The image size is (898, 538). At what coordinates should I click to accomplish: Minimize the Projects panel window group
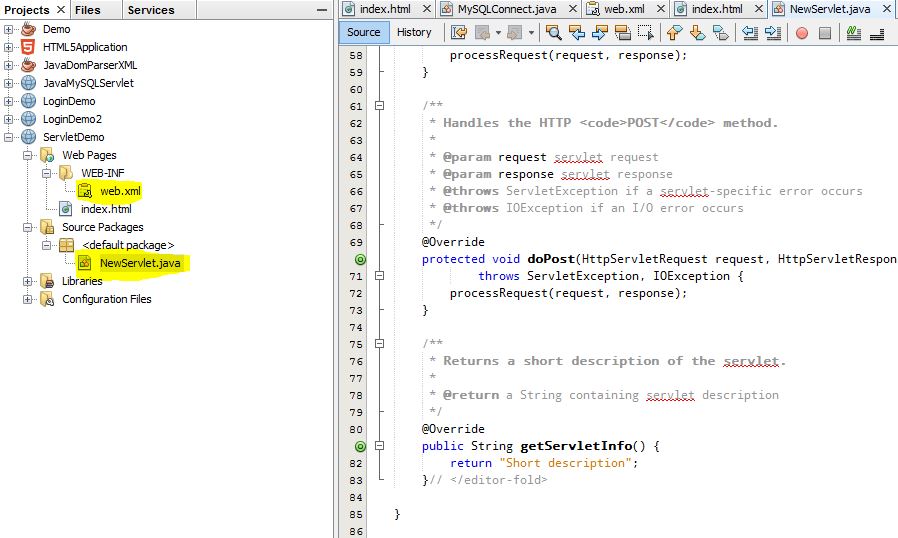coord(322,10)
